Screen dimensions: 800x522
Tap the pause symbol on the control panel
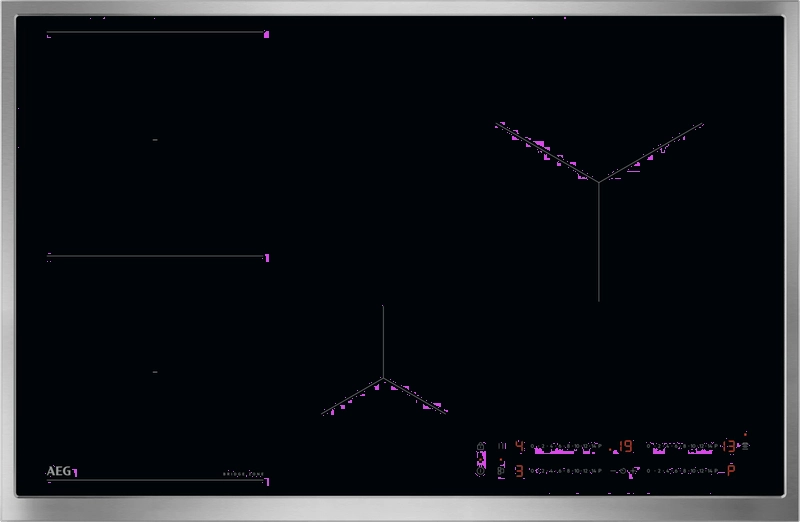[502, 446]
